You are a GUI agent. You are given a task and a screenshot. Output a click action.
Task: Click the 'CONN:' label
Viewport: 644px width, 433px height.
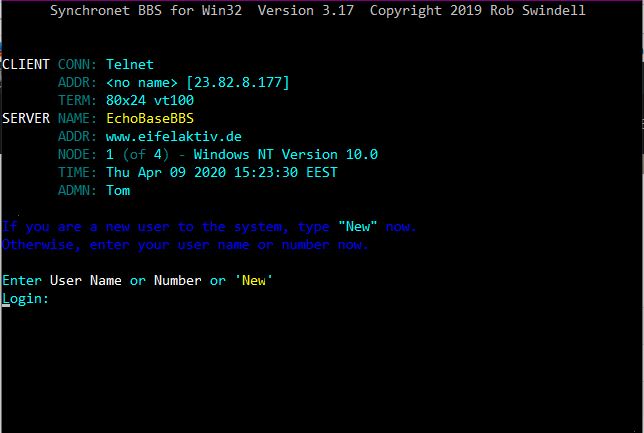77,64
